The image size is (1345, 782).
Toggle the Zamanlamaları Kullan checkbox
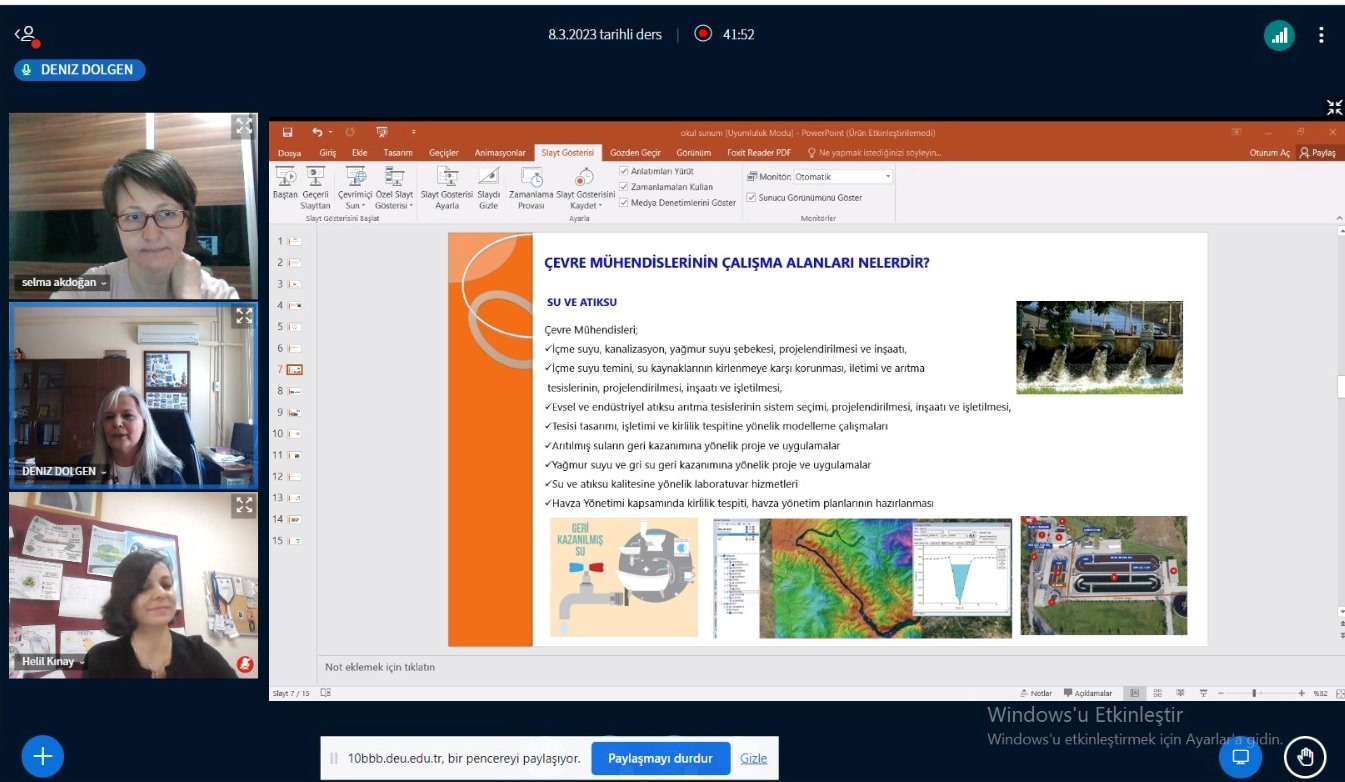pyautogui.click(x=624, y=187)
